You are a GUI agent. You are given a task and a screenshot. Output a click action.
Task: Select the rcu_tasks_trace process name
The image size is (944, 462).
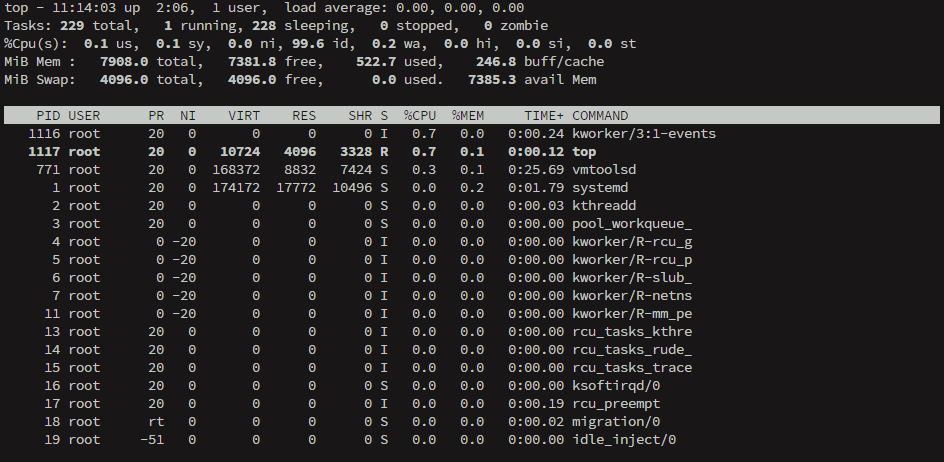point(632,368)
